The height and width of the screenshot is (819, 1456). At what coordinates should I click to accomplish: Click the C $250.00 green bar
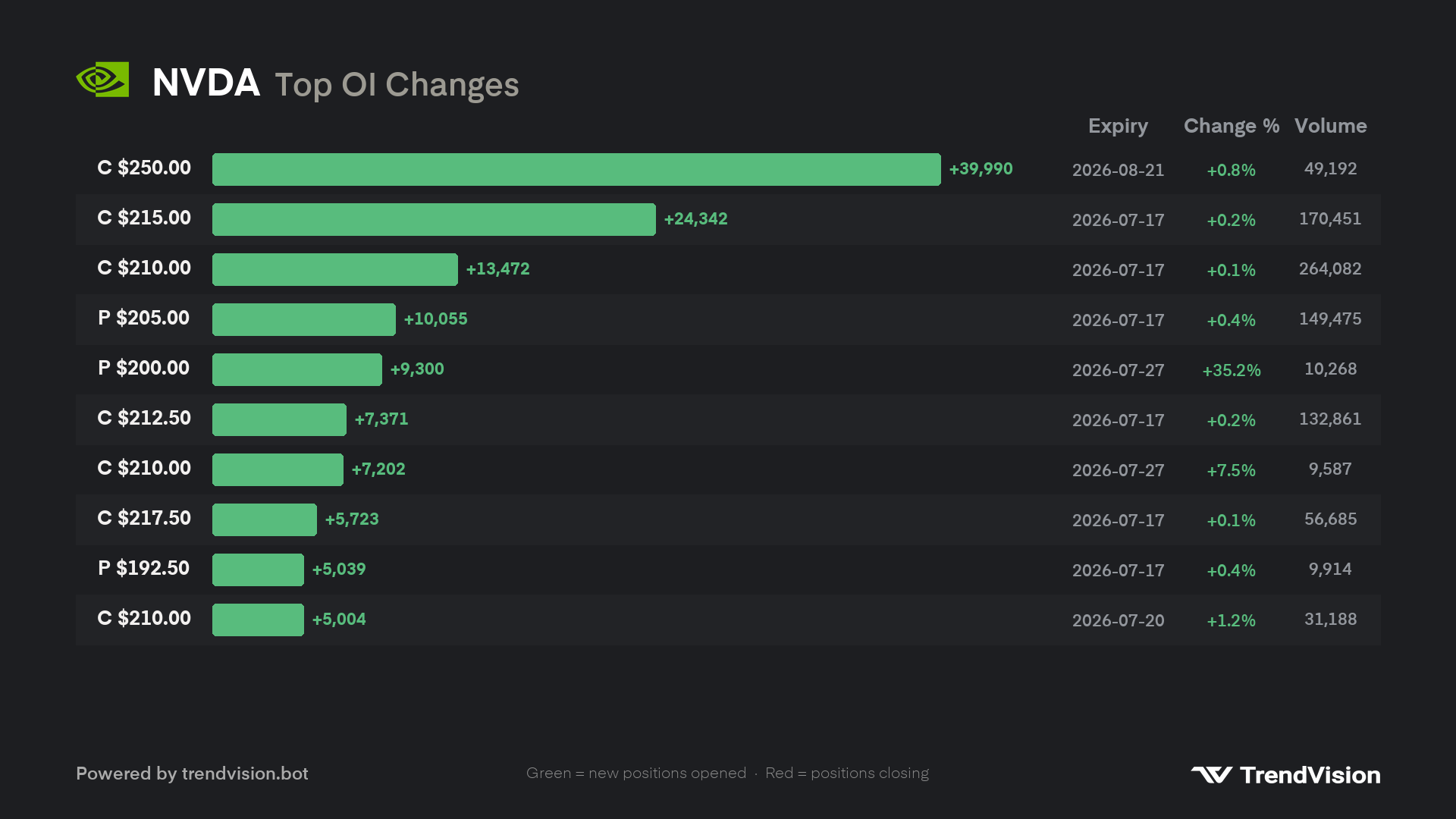click(576, 169)
